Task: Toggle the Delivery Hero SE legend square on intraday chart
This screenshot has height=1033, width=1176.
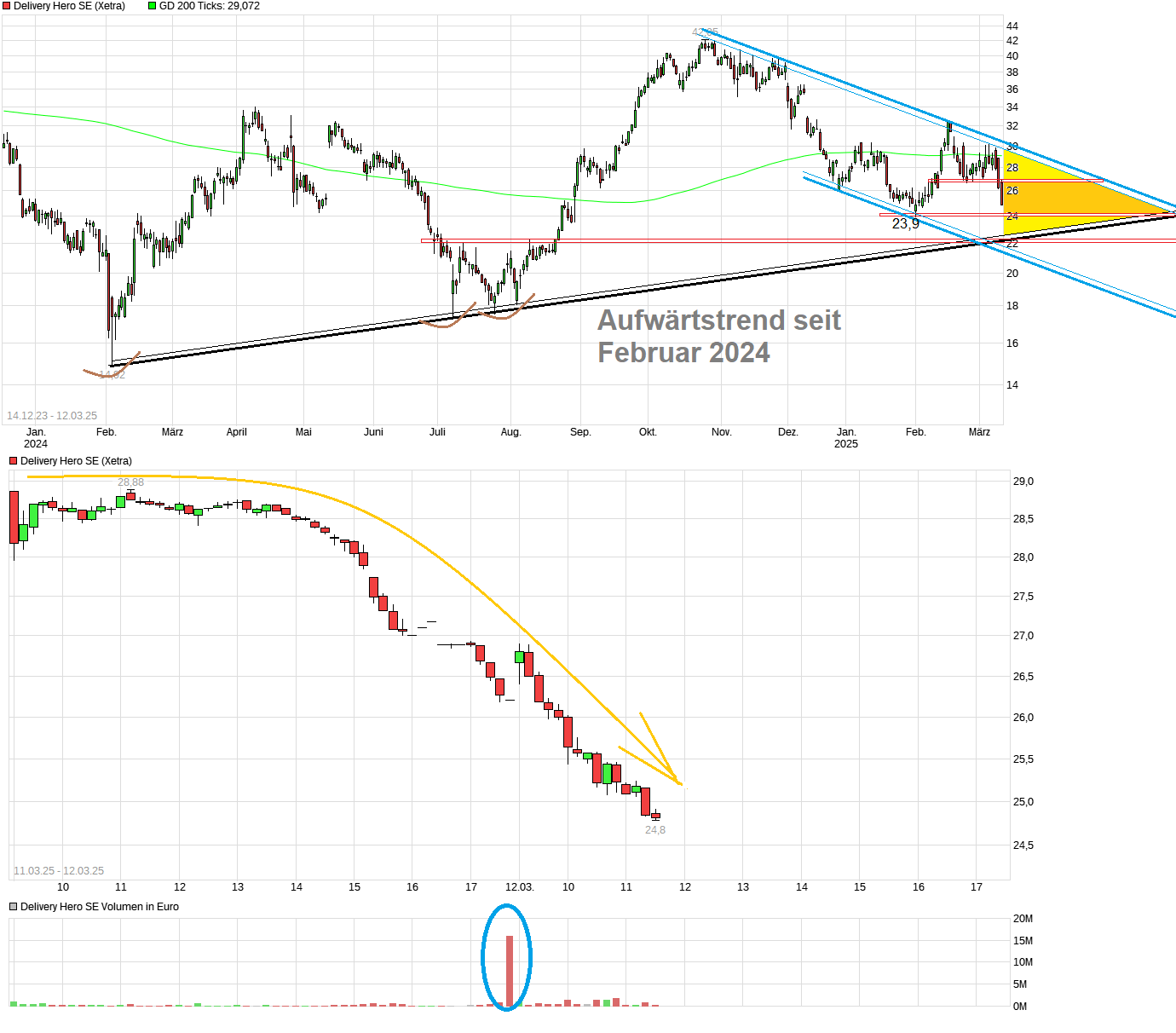Action: pyautogui.click(x=12, y=460)
